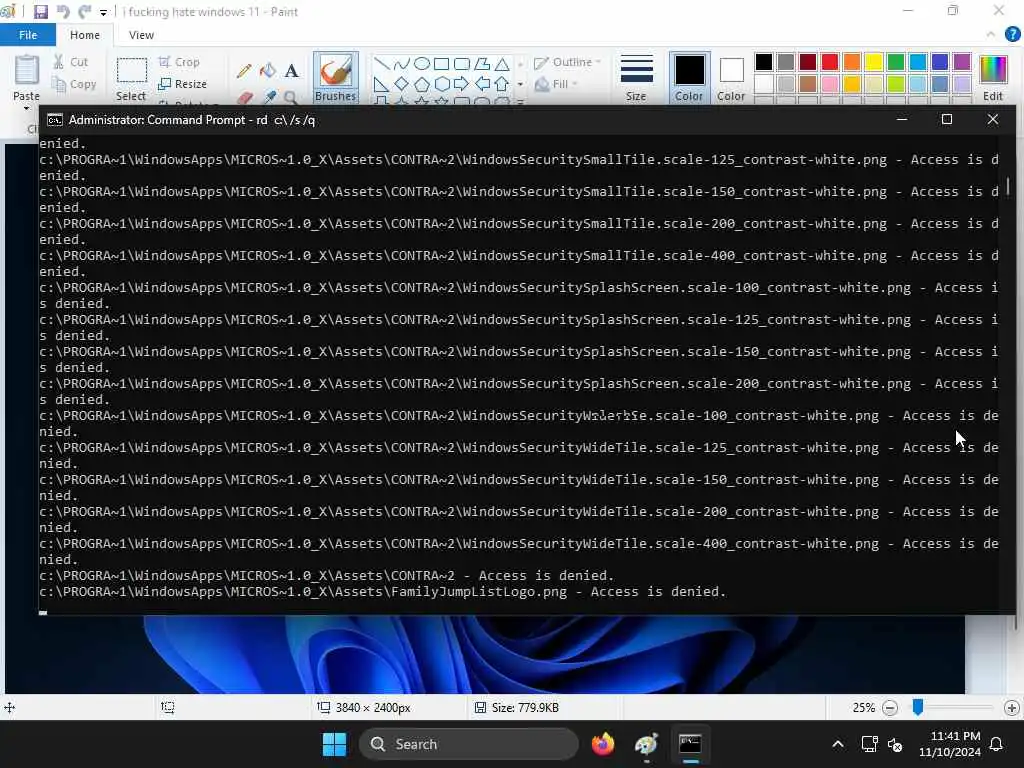Switch to Command Prompt taskbar icon

(x=690, y=744)
